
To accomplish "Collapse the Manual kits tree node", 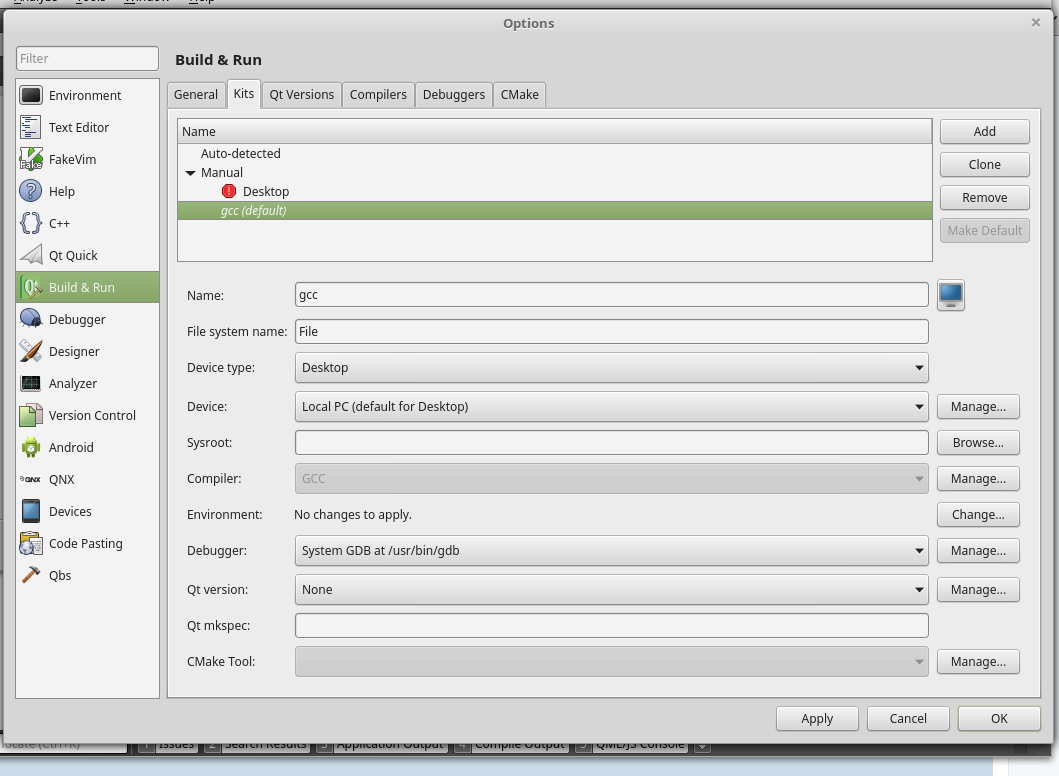I will click(x=190, y=173).
